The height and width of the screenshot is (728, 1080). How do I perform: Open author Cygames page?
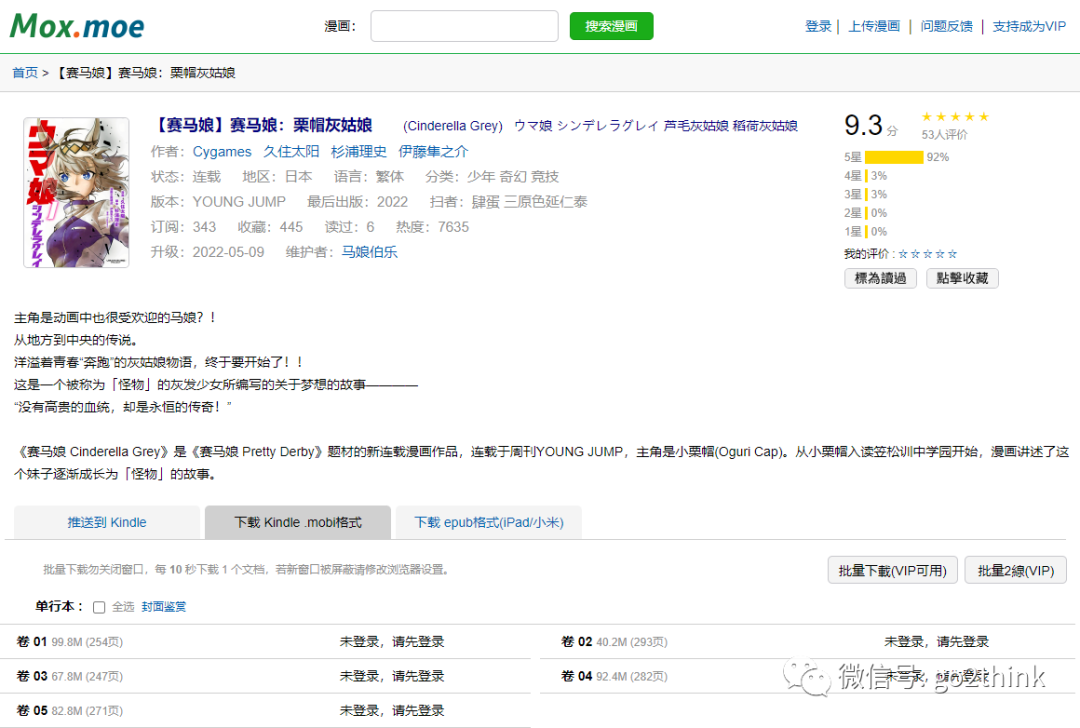(222, 152)
